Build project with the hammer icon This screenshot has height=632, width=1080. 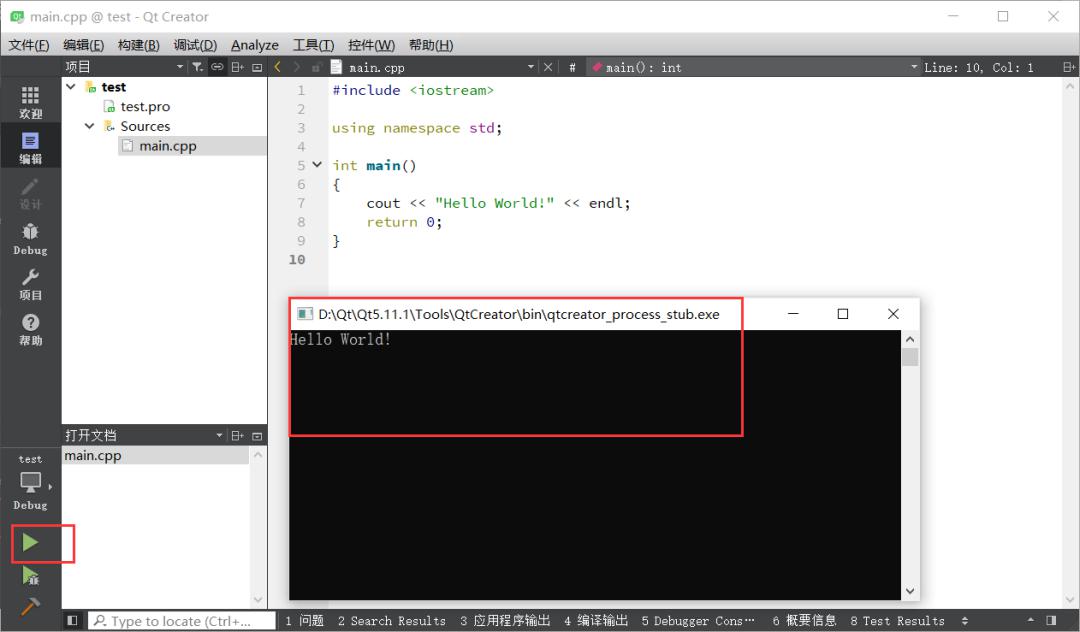coord(30,607)
